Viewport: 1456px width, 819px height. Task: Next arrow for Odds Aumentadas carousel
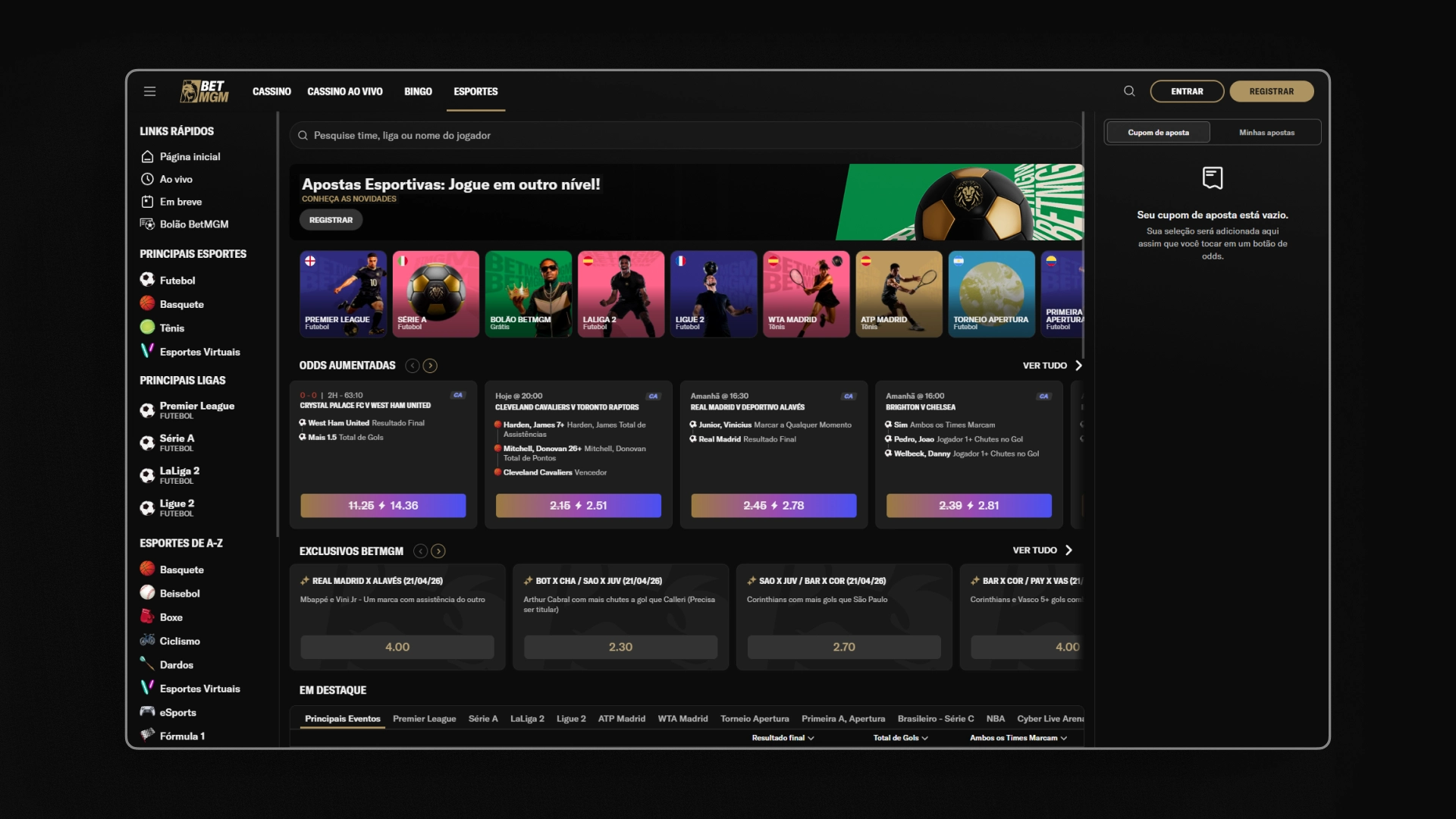(x=430, y=366)
